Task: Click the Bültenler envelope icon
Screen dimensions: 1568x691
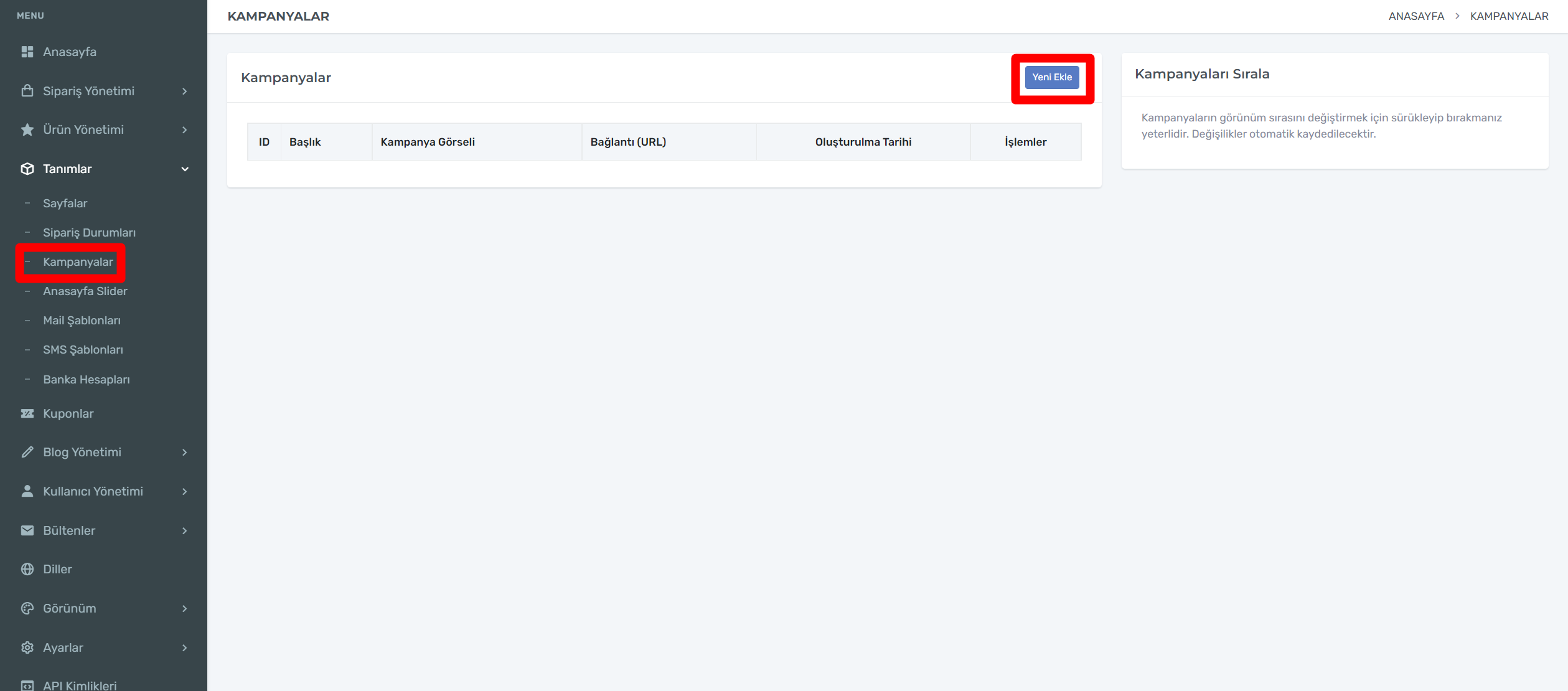Action: (27, 530)
